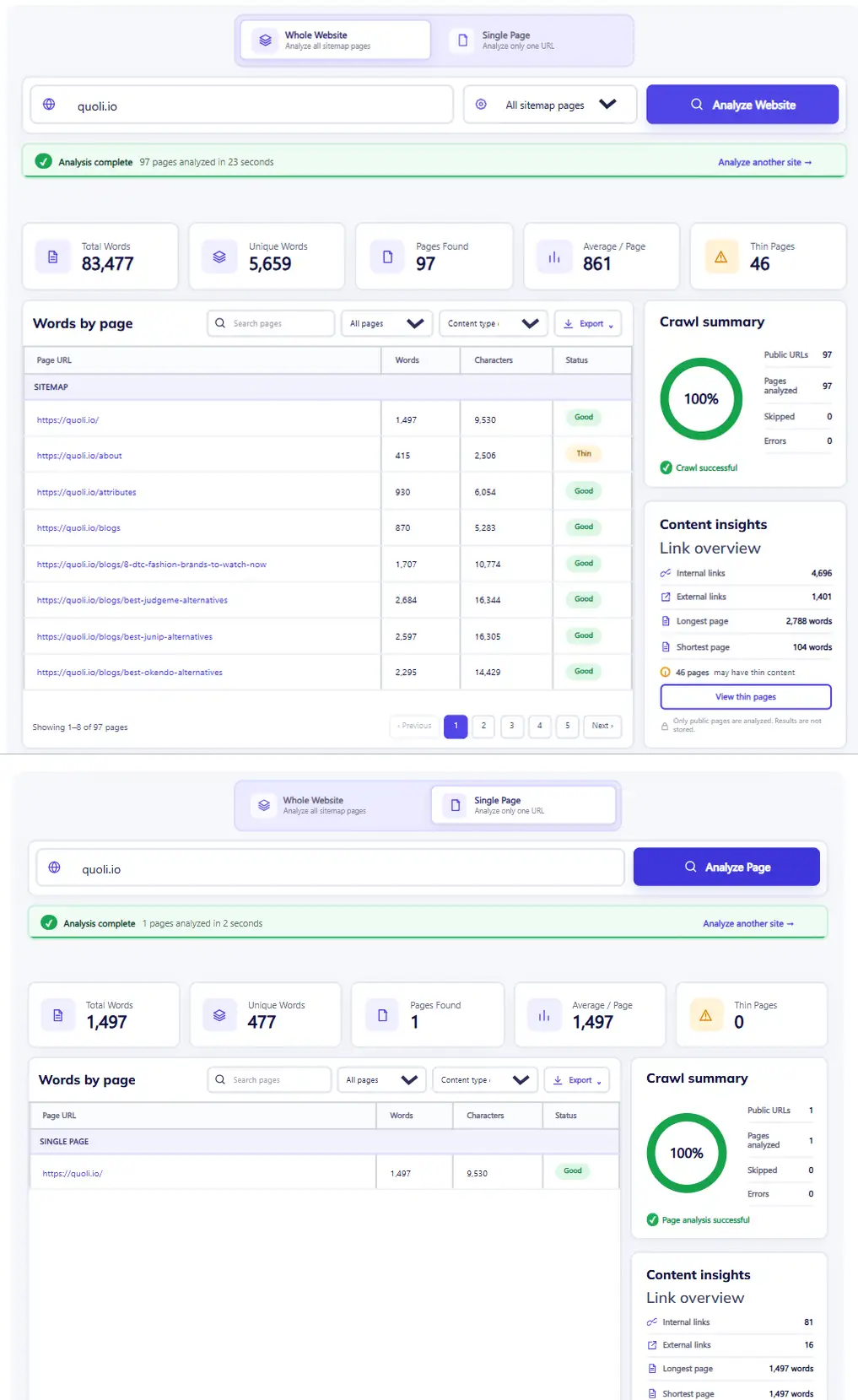
Task: Click upper Analyze another site link
Action: (x=764, y=162)
